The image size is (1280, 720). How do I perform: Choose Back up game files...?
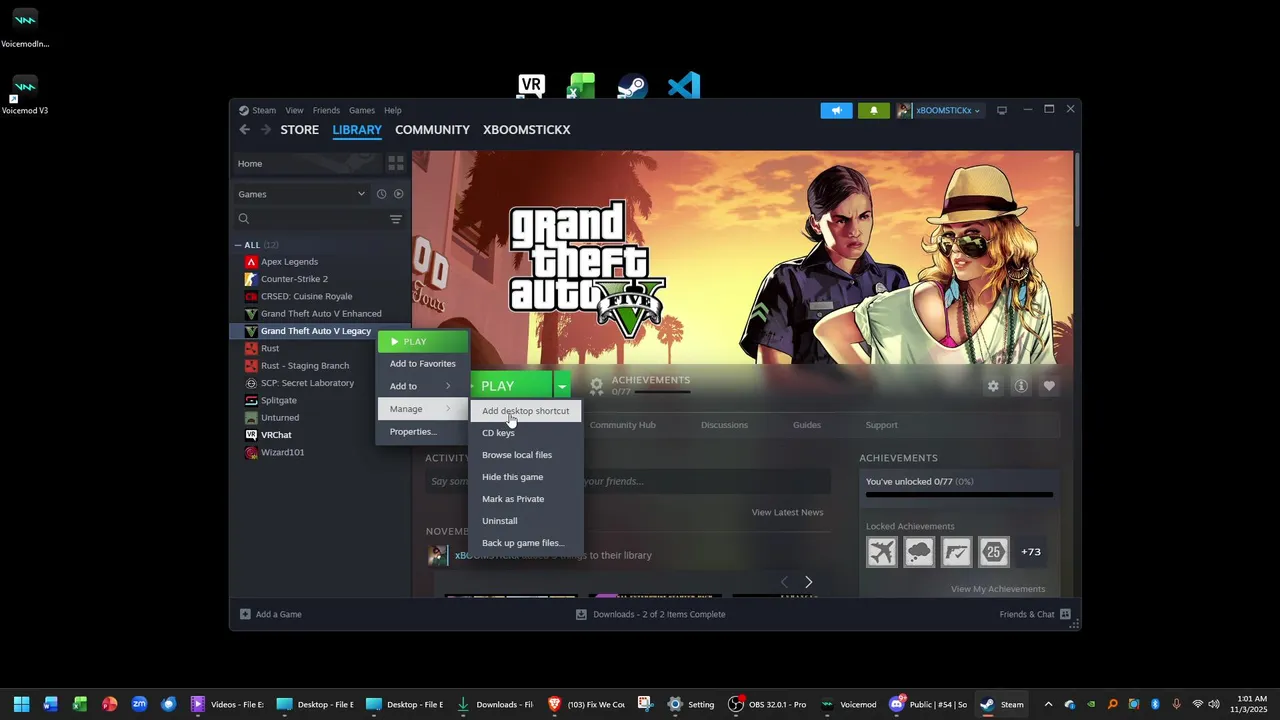(526, 543)
